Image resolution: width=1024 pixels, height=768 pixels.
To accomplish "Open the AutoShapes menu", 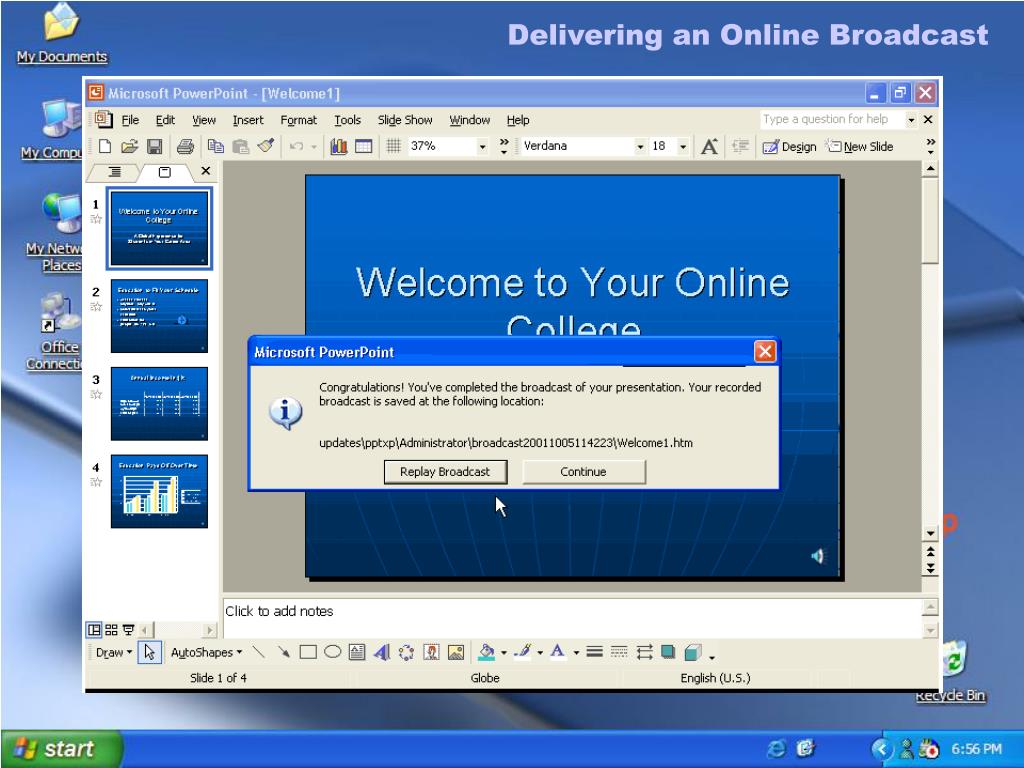I will pyautogui.click(x=206, y=652).
